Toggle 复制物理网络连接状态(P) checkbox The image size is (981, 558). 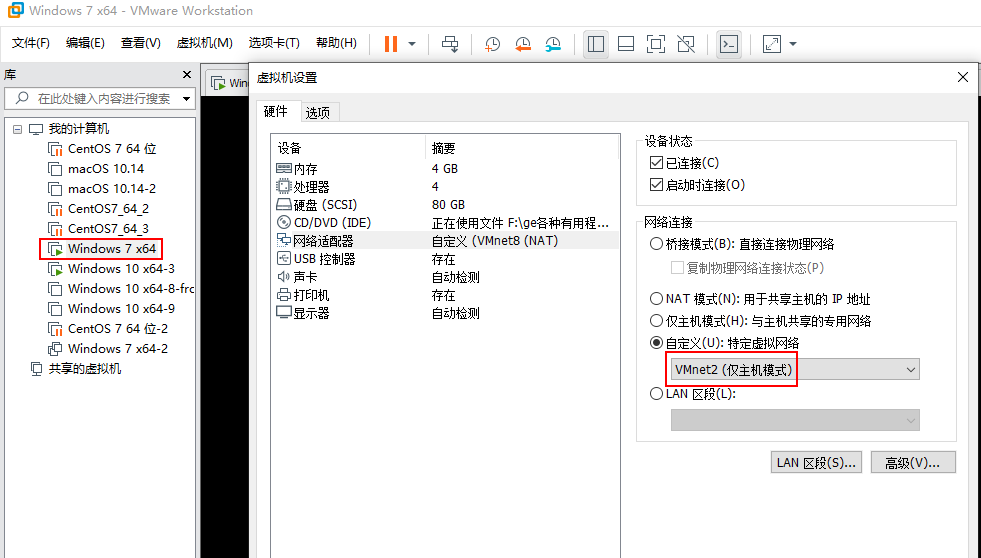(677, 268)
